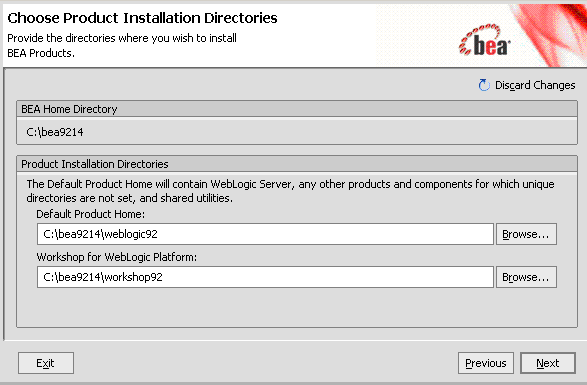587x385 pixels.
Task: Browse for the Workshop for WebLogic Platform directory
Action: coord(526,277)
